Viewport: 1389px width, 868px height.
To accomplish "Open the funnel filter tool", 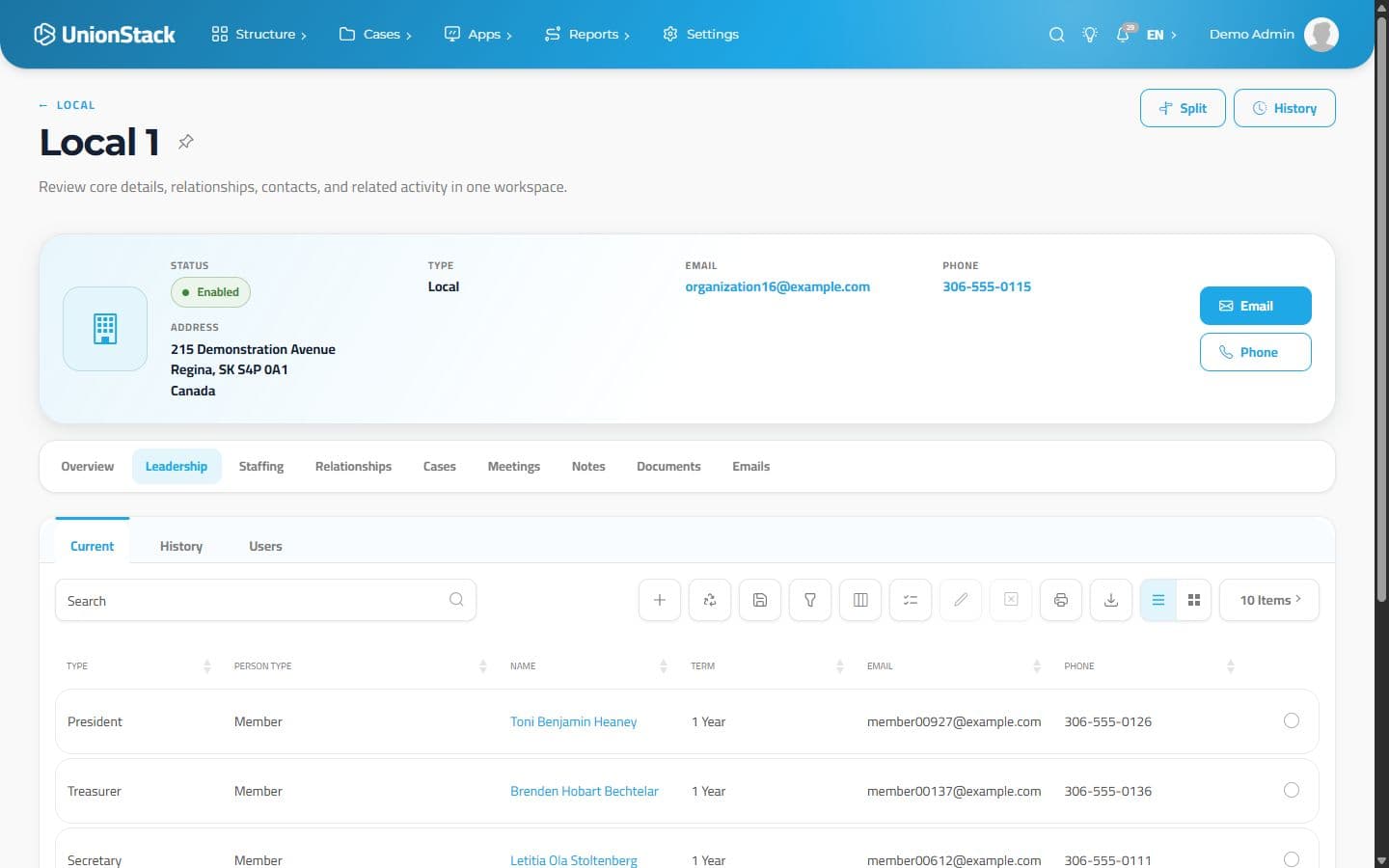I will (810, 600).
